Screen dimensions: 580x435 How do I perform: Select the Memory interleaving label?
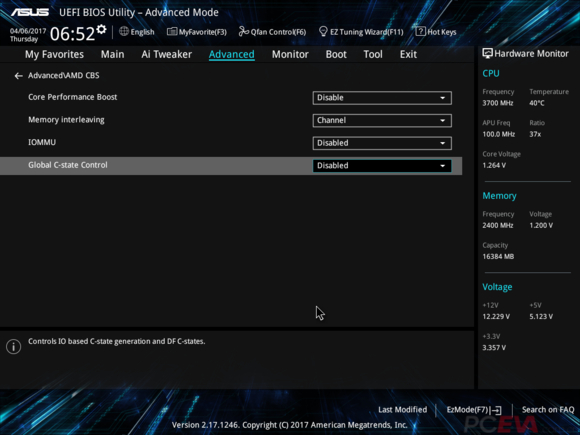(x=66, y=120)
